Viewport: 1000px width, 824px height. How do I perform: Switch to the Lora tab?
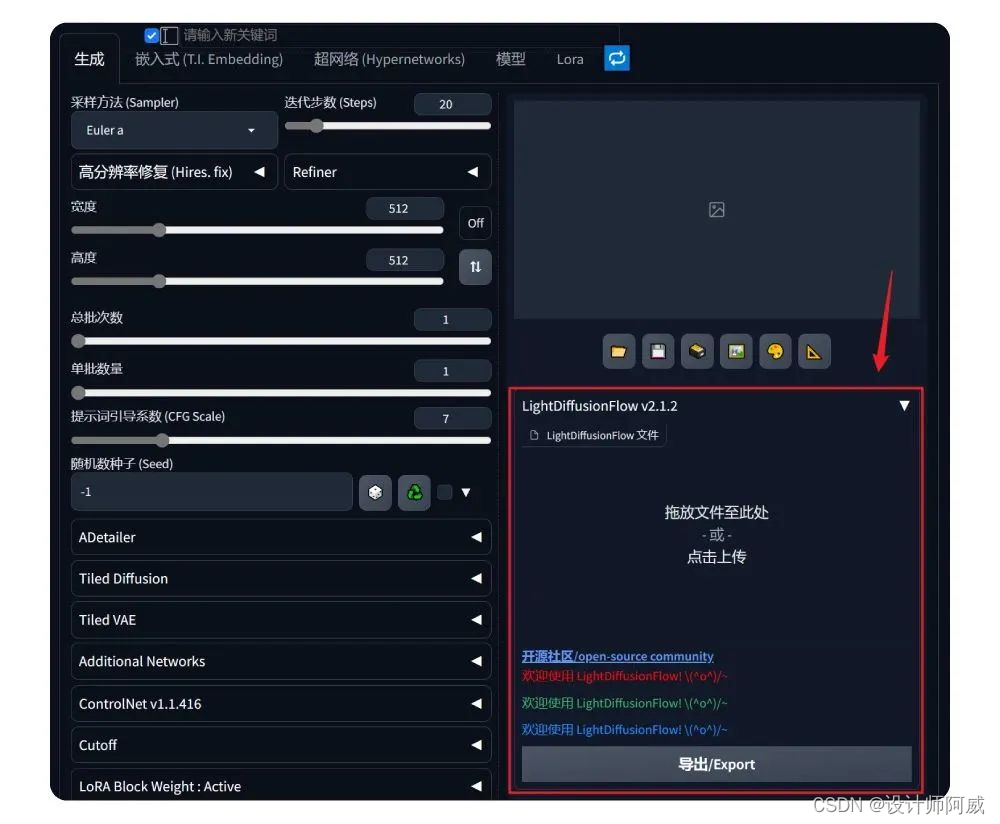tap(570, 59)
